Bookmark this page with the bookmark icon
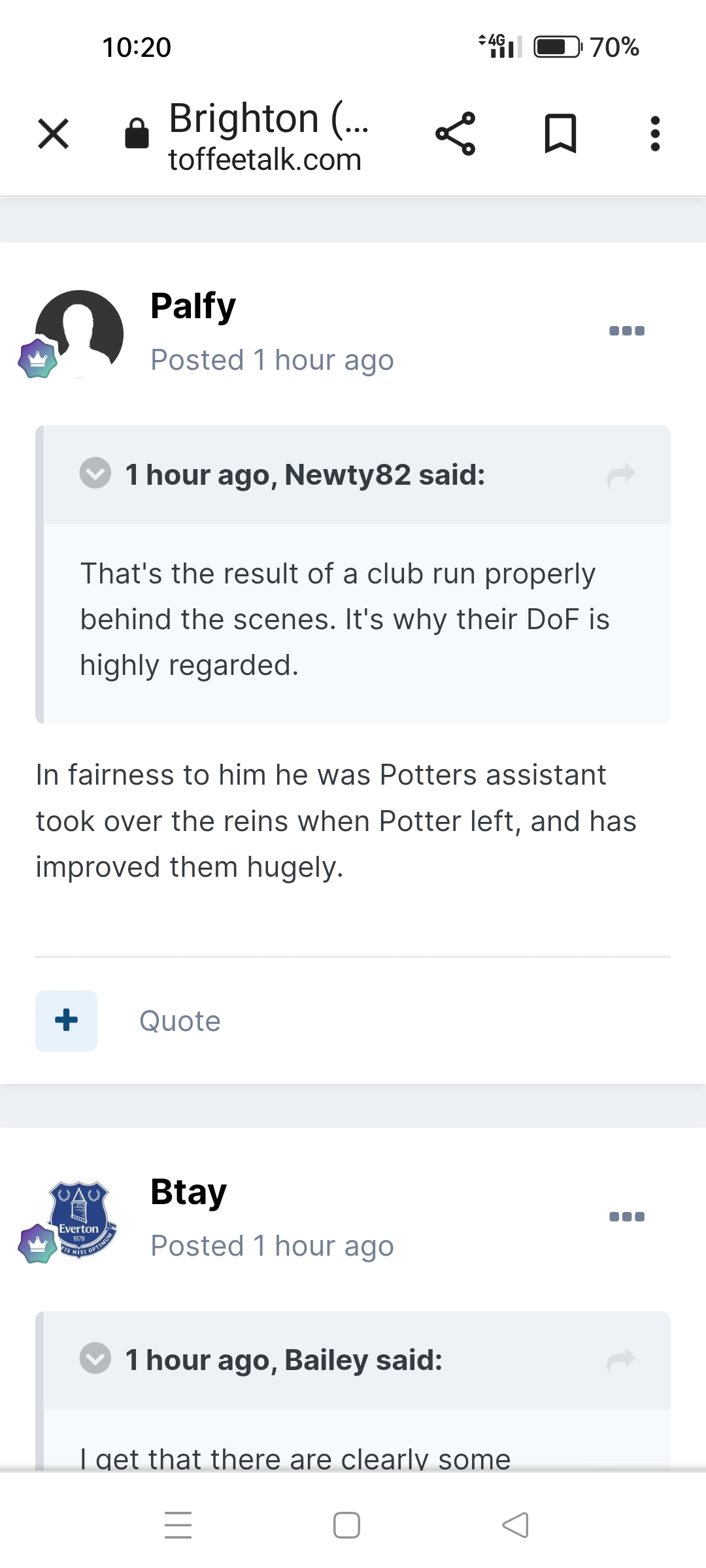Viewport: 706px width, 1568px height. click(561, 134)
